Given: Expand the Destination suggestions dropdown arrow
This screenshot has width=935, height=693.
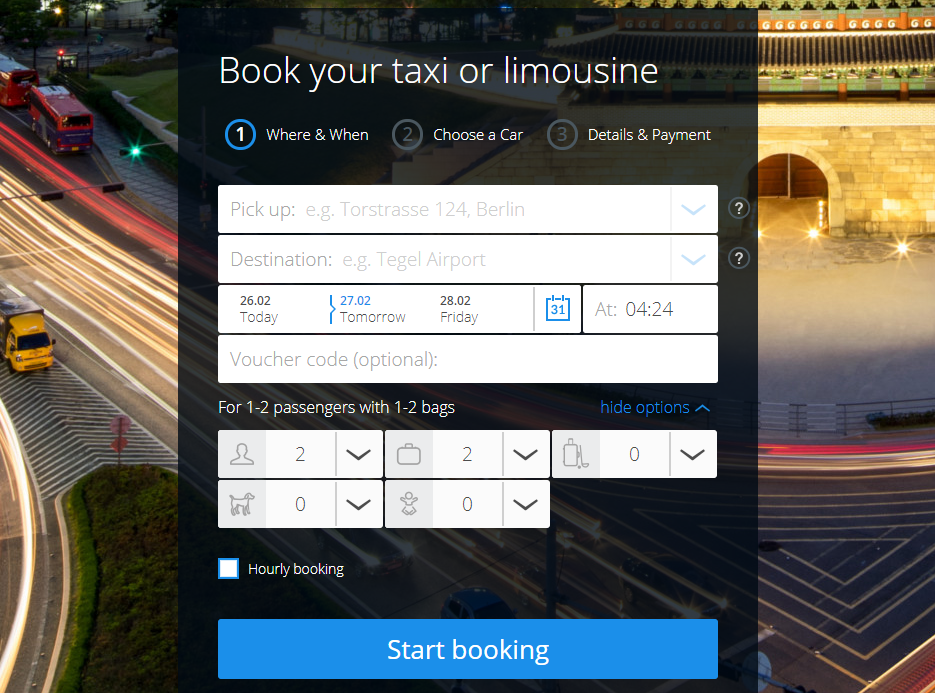Looking at the screenshot, I should pyautogui.click(x=693, y=259).
